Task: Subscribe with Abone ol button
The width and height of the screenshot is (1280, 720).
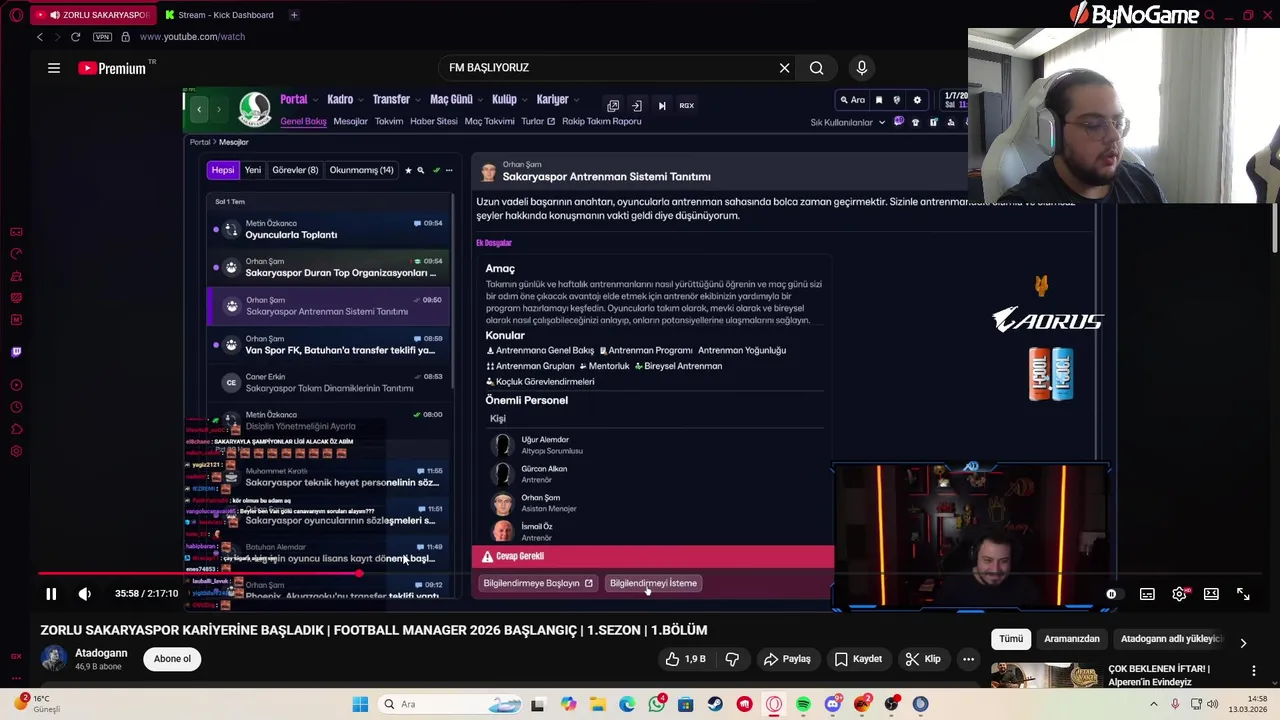Action: pyautogui.click(x=172, y=659)
